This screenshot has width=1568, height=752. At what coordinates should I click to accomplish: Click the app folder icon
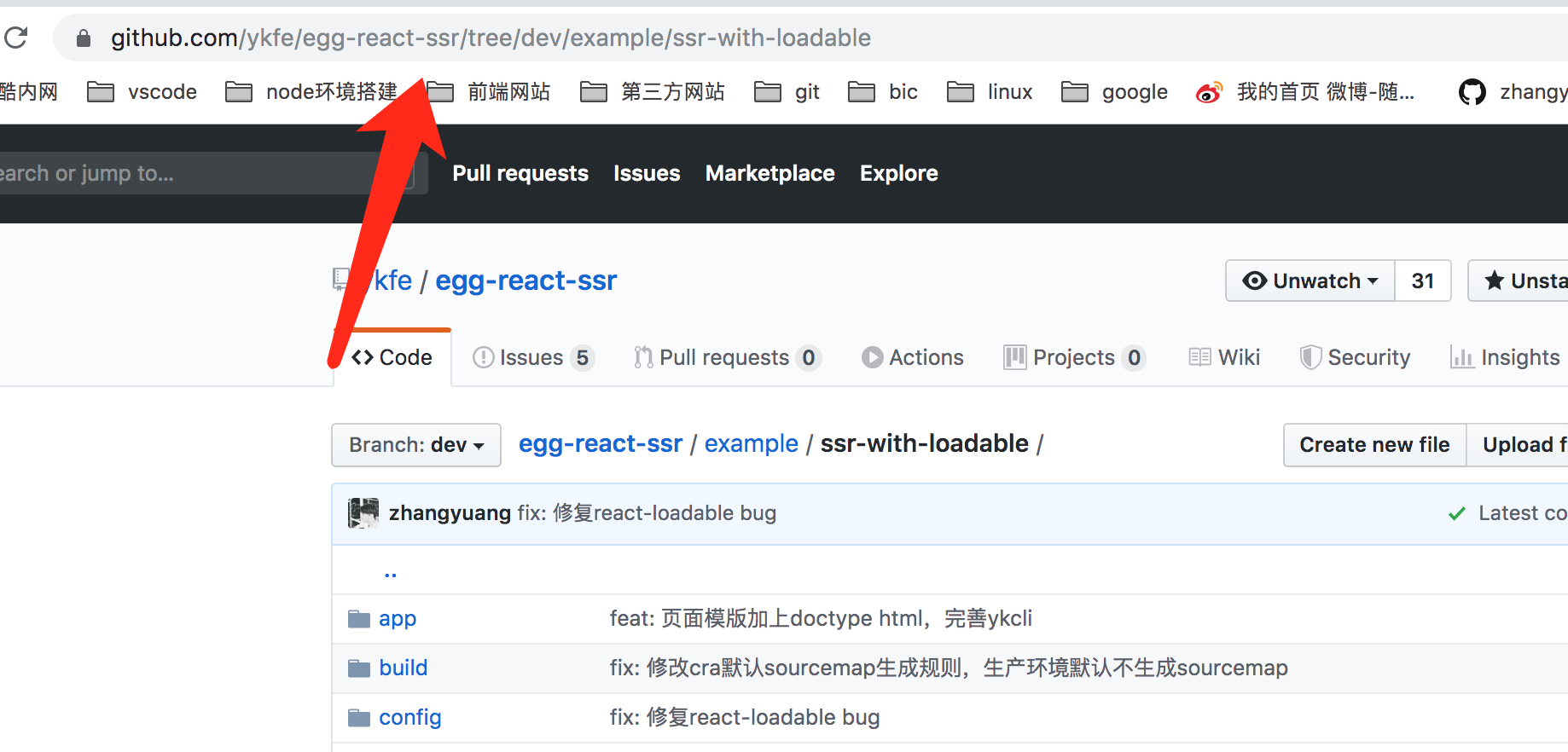coord(359,619)
